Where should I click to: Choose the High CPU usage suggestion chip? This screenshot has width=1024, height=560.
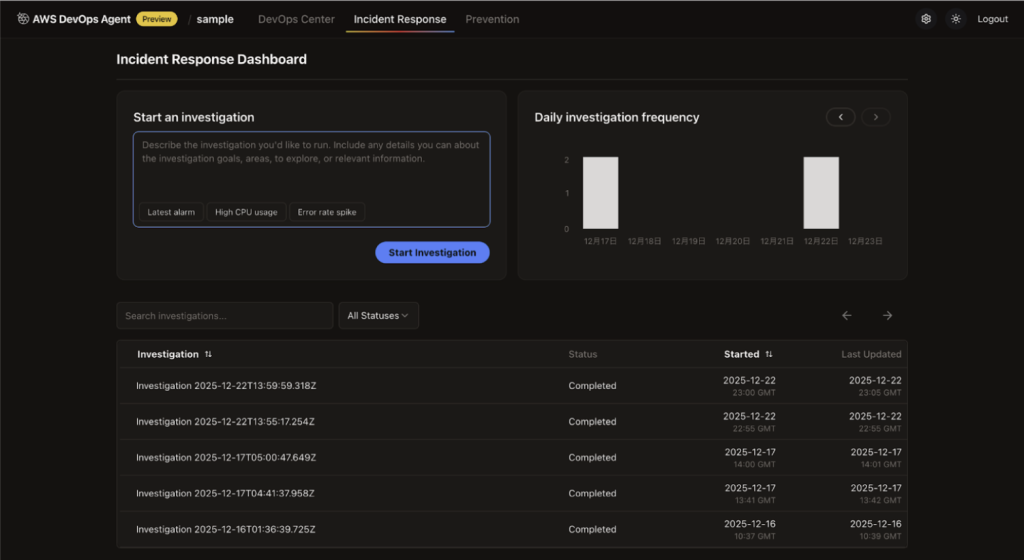[246, 212]
